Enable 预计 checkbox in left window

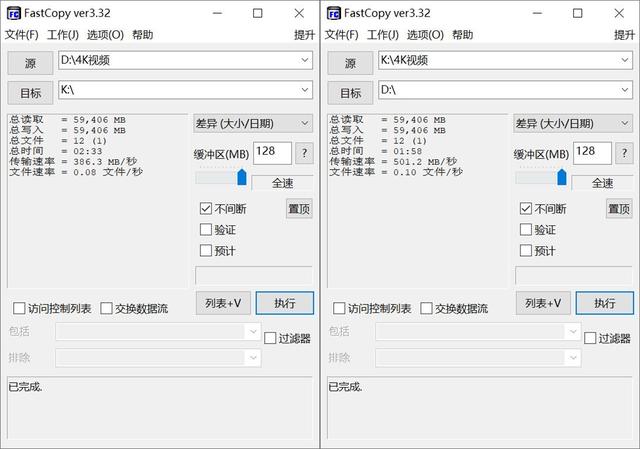tap(206, 250)
